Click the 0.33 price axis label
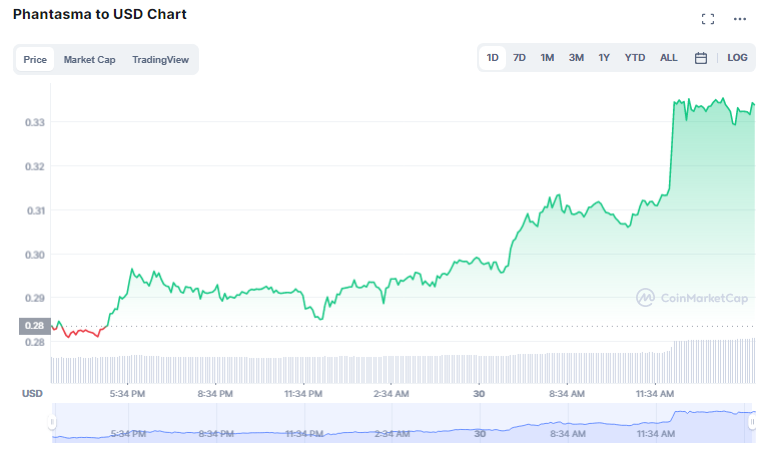Image resolution: width=774 pixels, height=452 pixels. tap(35, 122)
